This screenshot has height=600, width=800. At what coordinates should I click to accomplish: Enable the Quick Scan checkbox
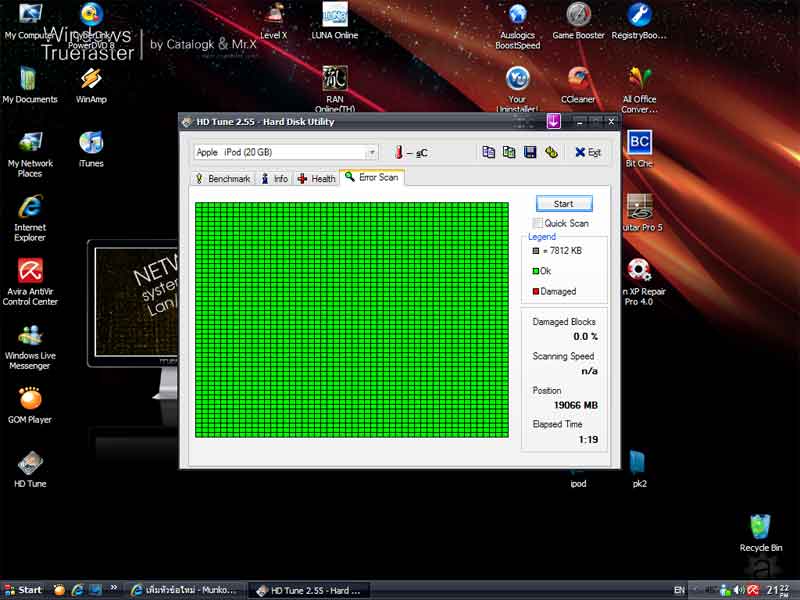538,223
